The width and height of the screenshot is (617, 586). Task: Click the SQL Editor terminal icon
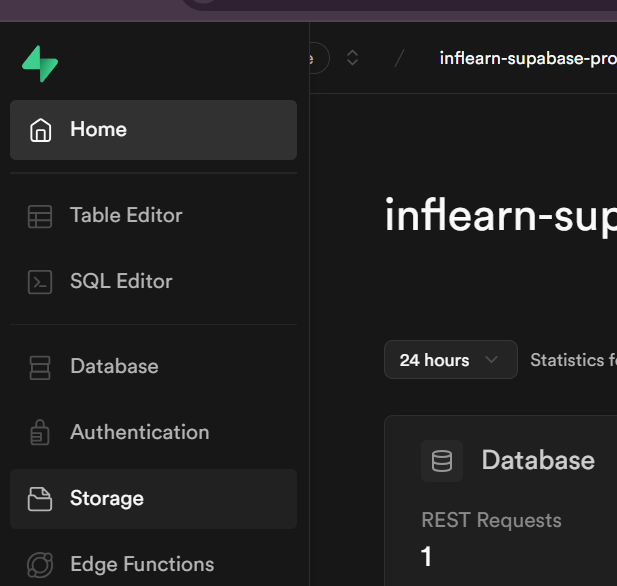click(x=40, y=282)
